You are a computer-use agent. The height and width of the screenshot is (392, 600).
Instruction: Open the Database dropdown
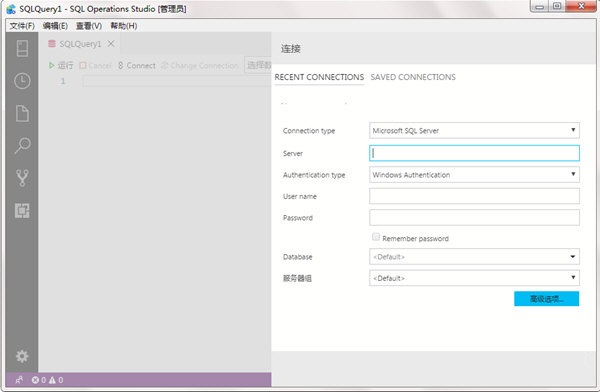[x=474, y=256]
